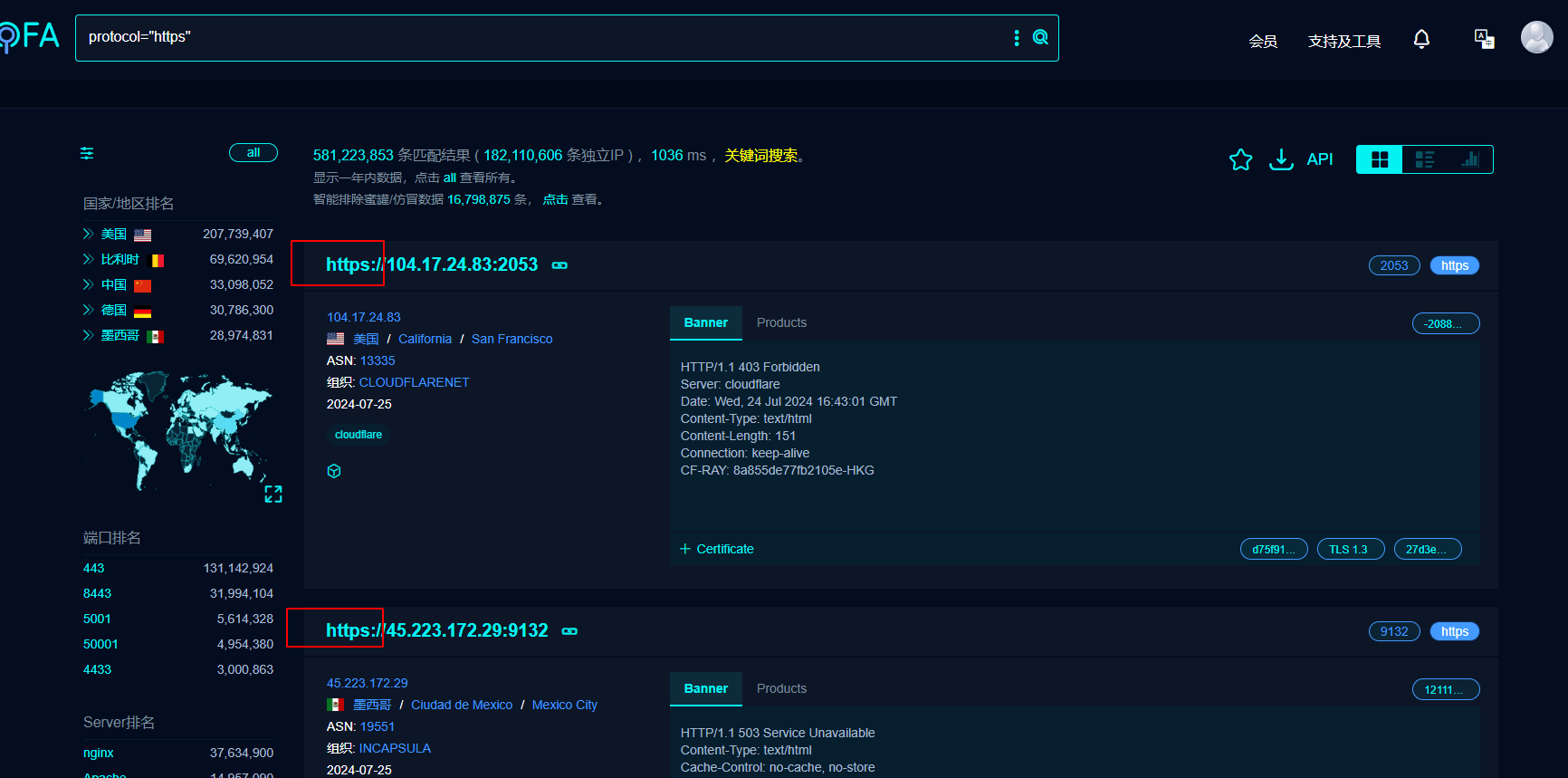Click the world map thumbnail
The width and height of the screenshot is (1568, 778).
click(x=177, y=431)
